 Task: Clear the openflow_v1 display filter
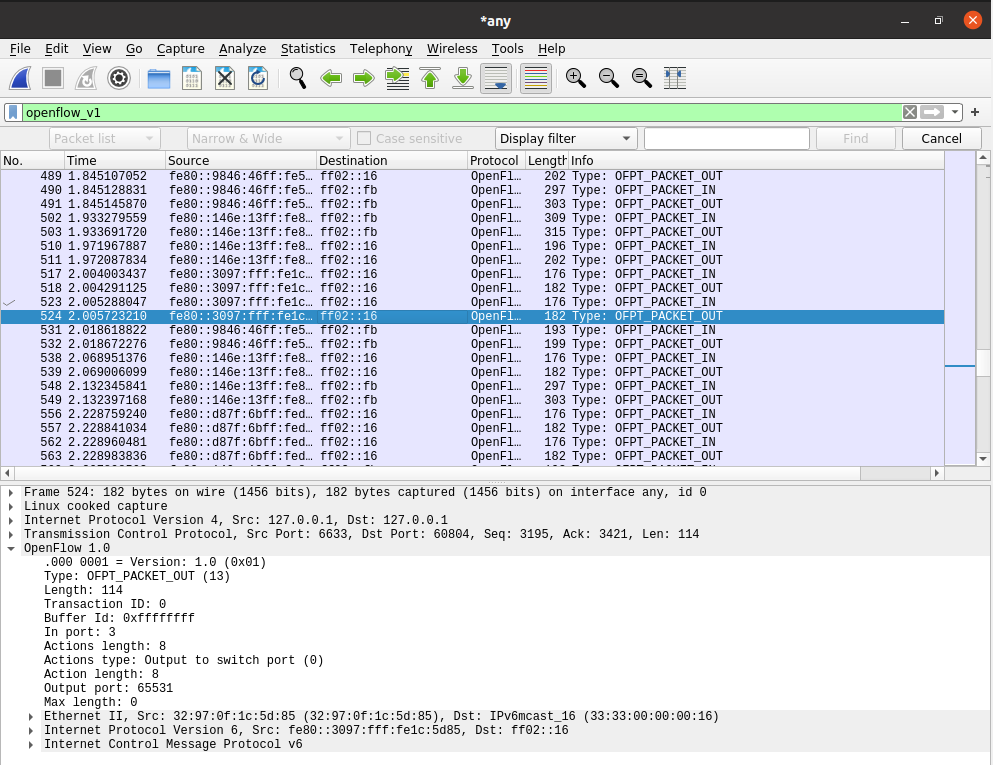(909, 112)
